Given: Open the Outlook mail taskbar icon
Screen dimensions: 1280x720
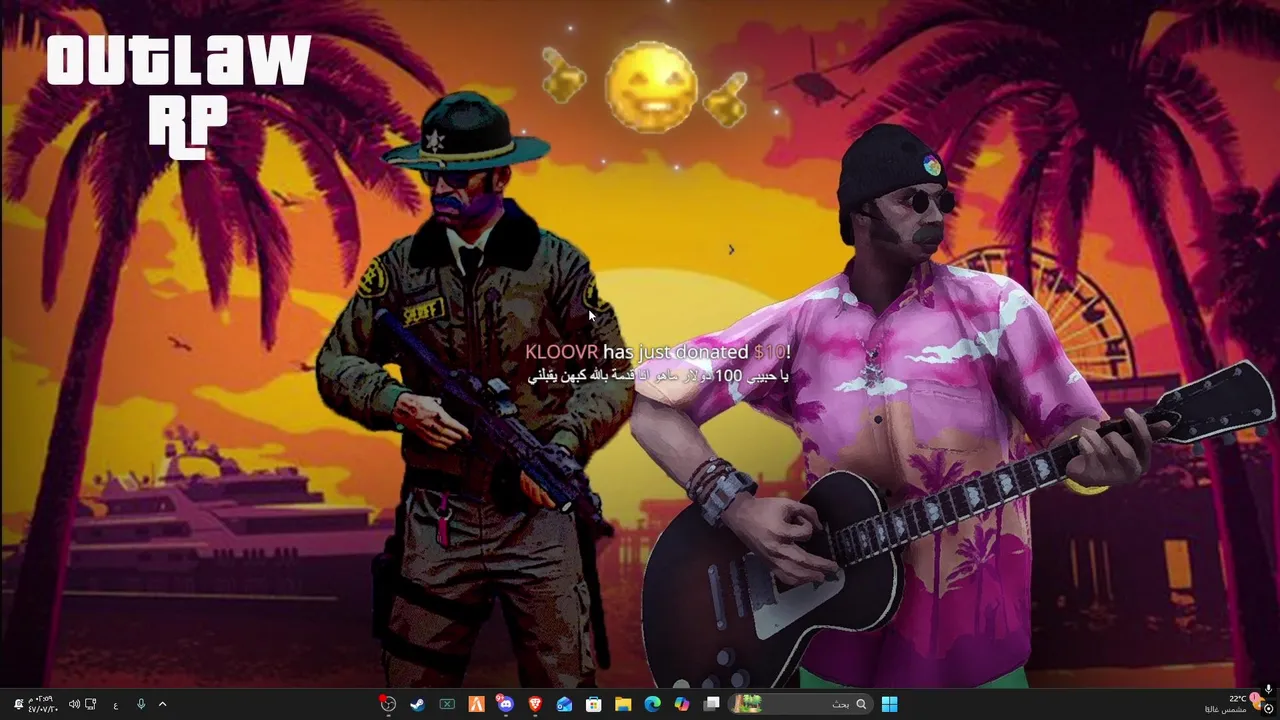Looking at the screenshot, I should click(x=564, y=704).
